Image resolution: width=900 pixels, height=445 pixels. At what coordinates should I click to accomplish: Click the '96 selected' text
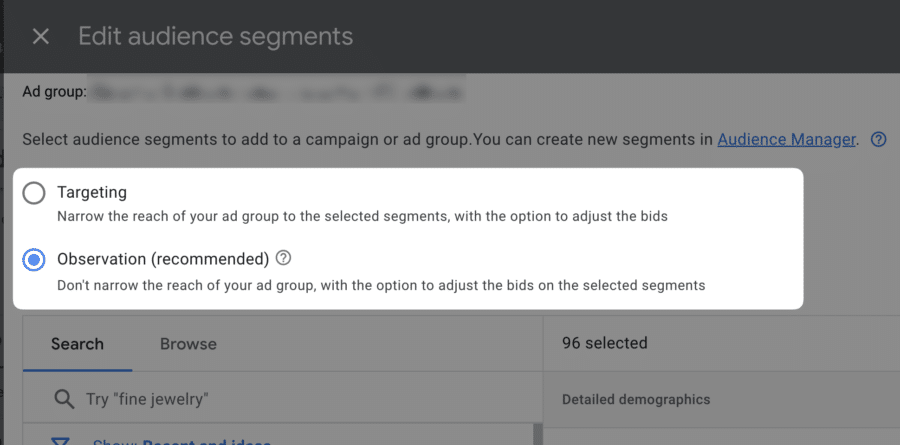604,343
